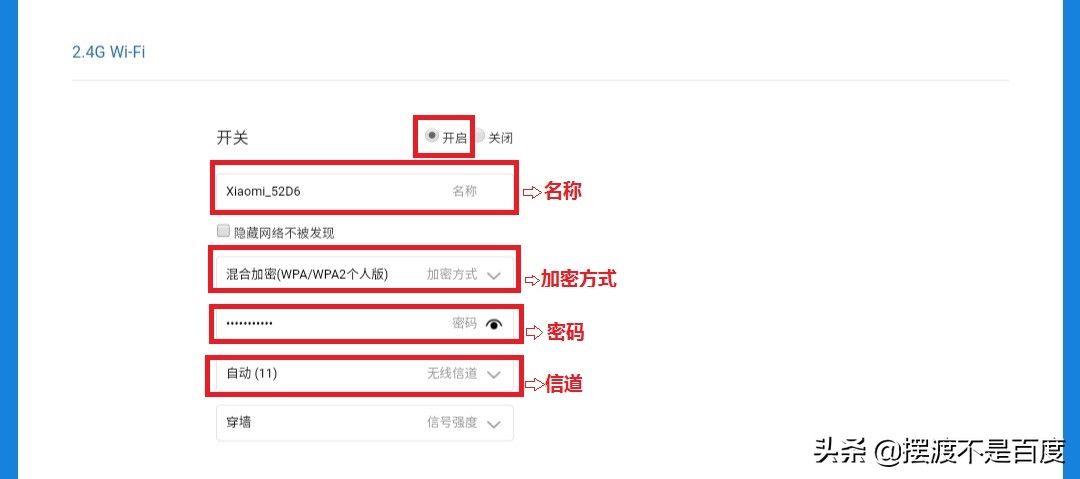The height and width of the screenshot is (479, 1080).
Task: Select the 开启 radio button
Action: point(431,136)
